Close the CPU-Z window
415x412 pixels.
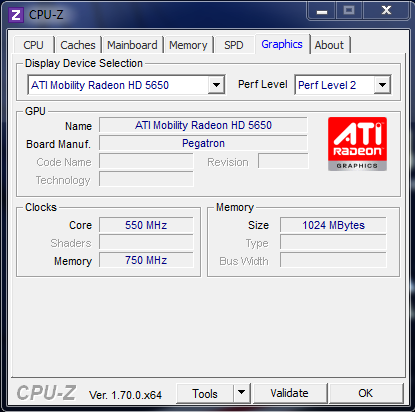[386, 11]
